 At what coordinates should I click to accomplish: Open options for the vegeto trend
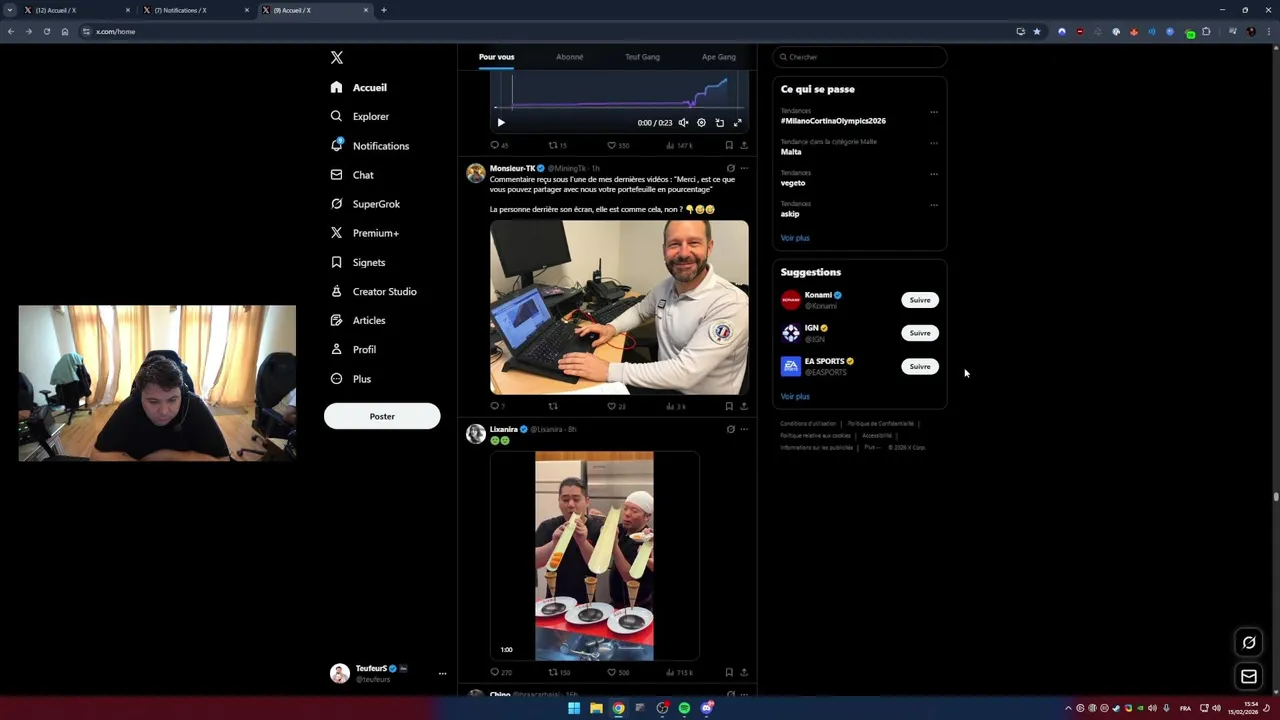[934, 174]
